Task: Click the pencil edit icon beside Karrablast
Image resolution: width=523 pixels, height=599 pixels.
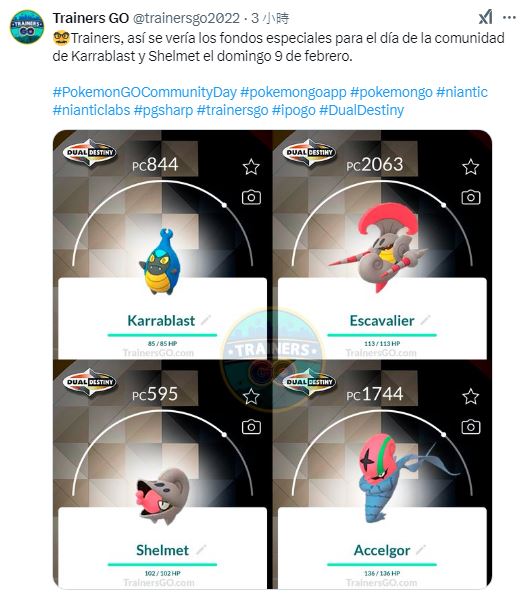Action: [206, 320]
